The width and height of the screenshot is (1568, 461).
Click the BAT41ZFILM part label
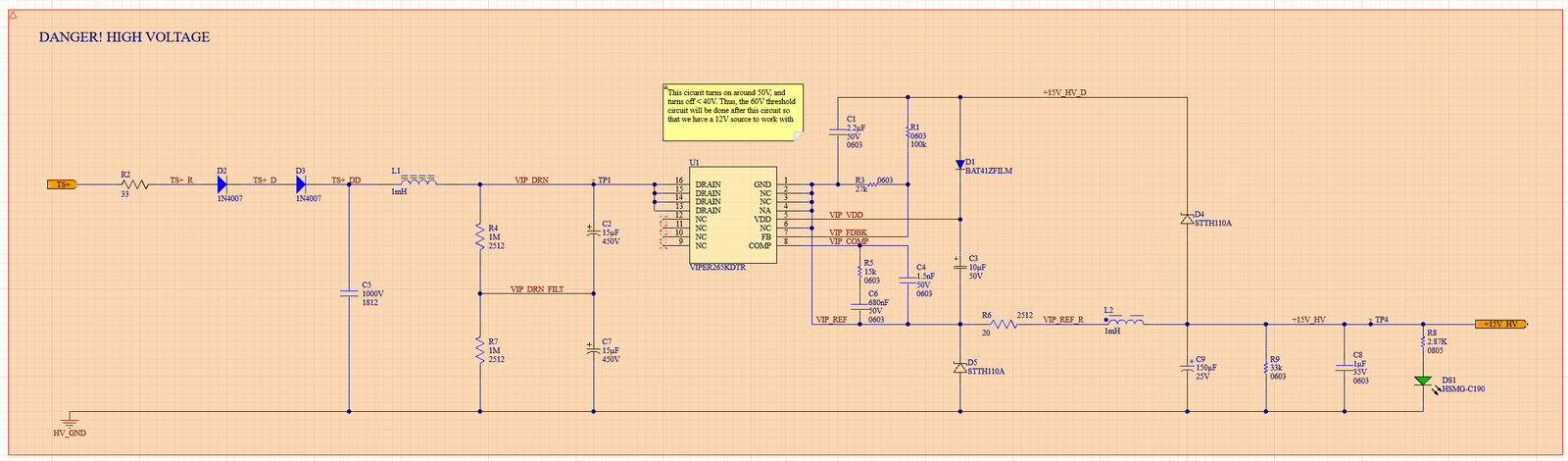(989, 171)
